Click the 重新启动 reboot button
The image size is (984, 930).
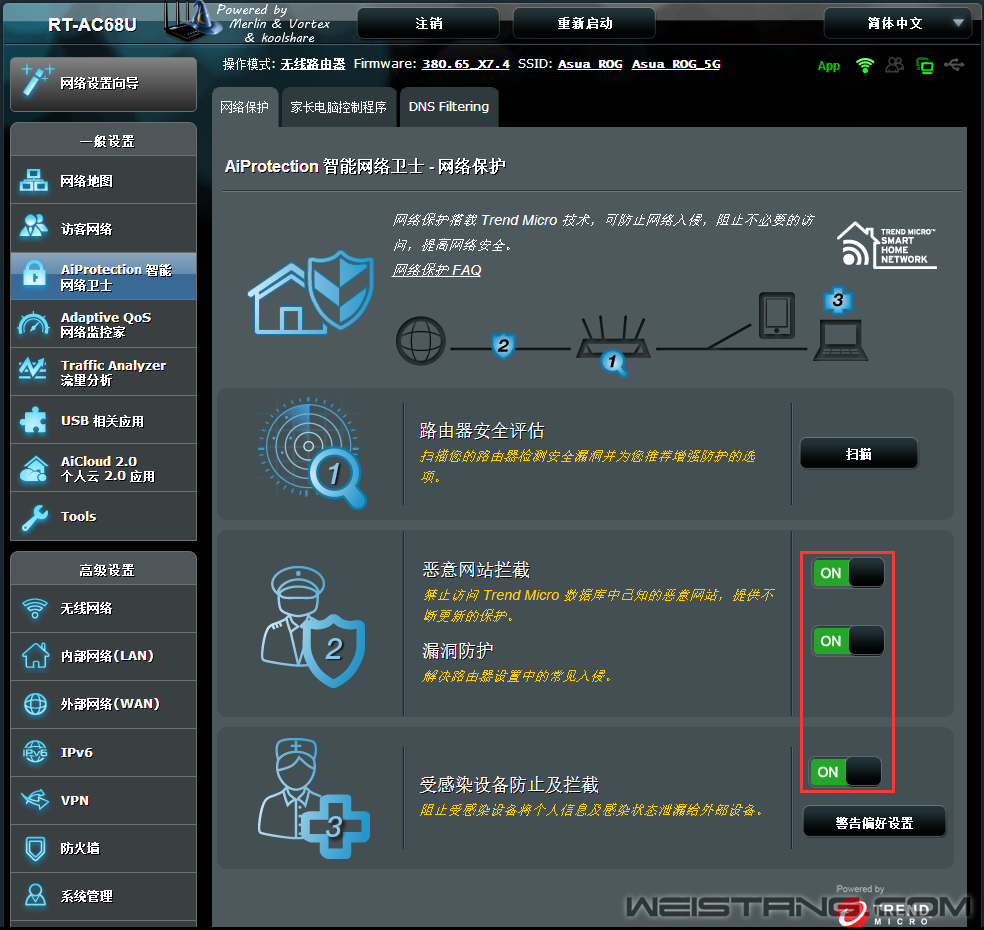(x=584, y=23)
